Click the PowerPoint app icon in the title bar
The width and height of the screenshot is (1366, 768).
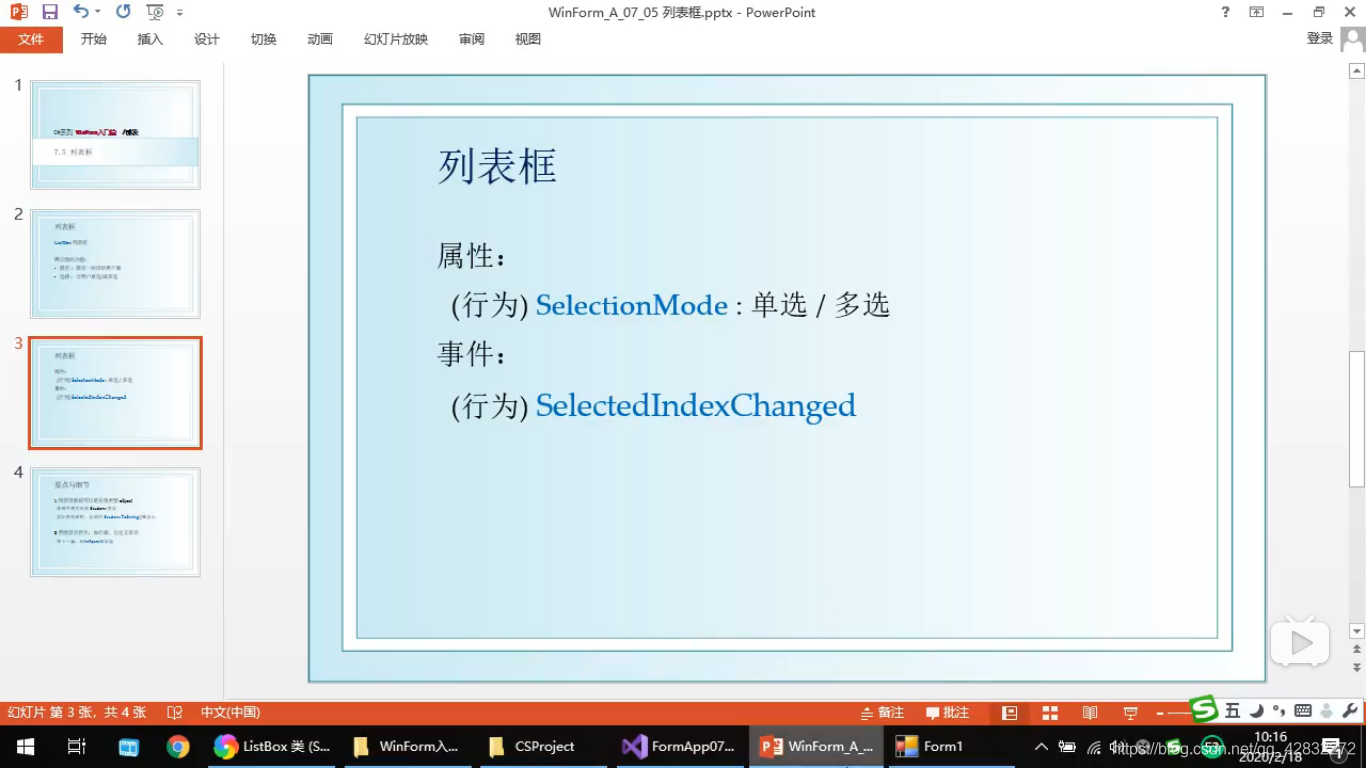point(18,12)
